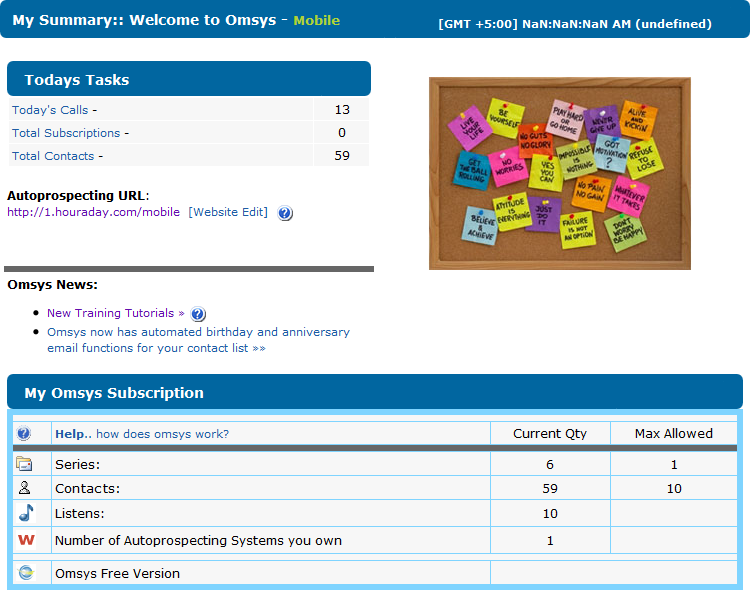Image resolution: width=750 pixels, height=597 pixels.
Task: Click the Contacts person icon
Action: click(24, 487)
